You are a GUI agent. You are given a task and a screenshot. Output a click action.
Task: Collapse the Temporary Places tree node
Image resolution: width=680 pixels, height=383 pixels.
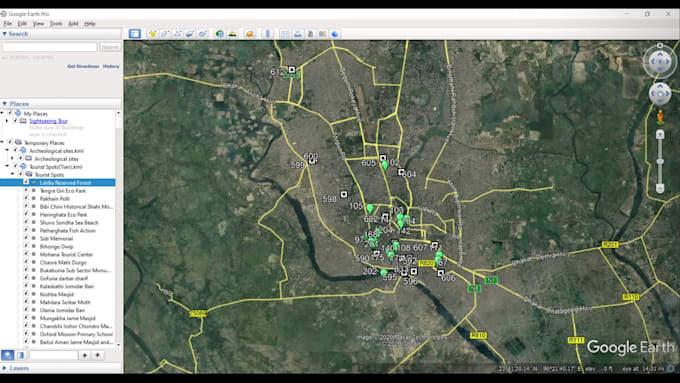click(x=2, y=142)
